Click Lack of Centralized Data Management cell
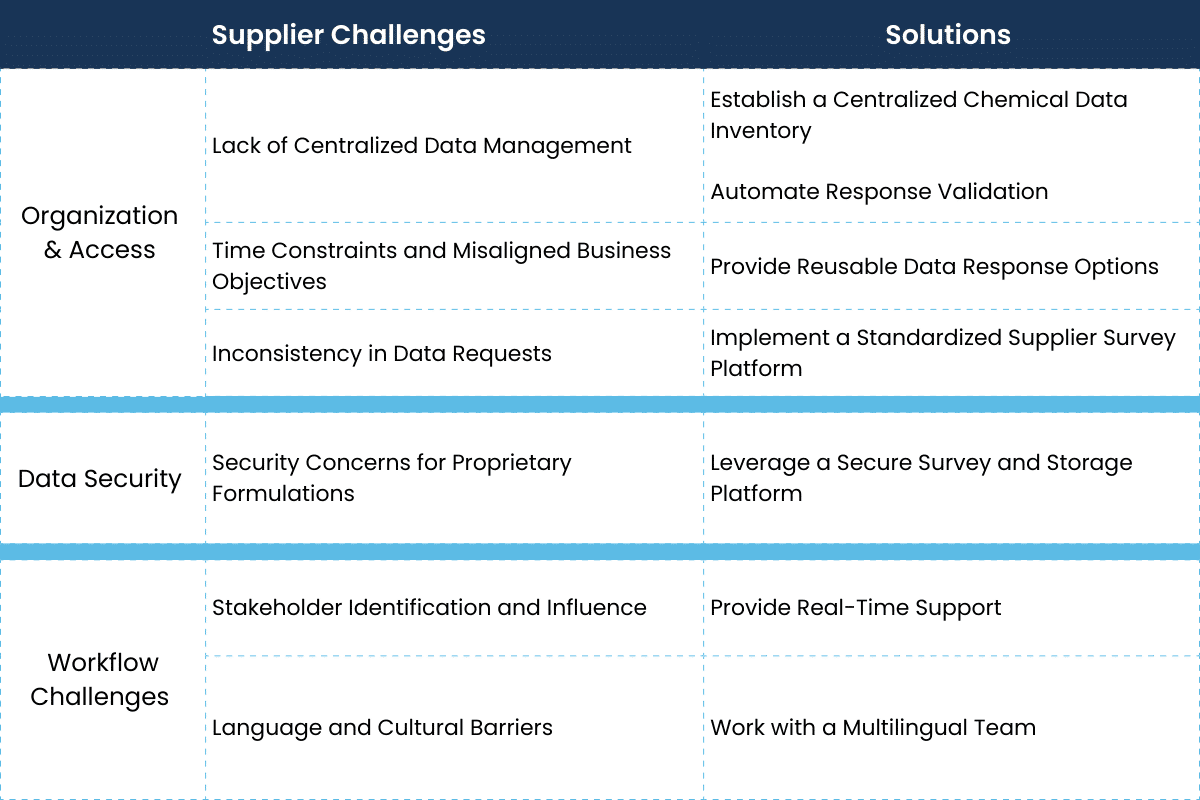Screen dimensions: 1200x800 pos(421,146)
